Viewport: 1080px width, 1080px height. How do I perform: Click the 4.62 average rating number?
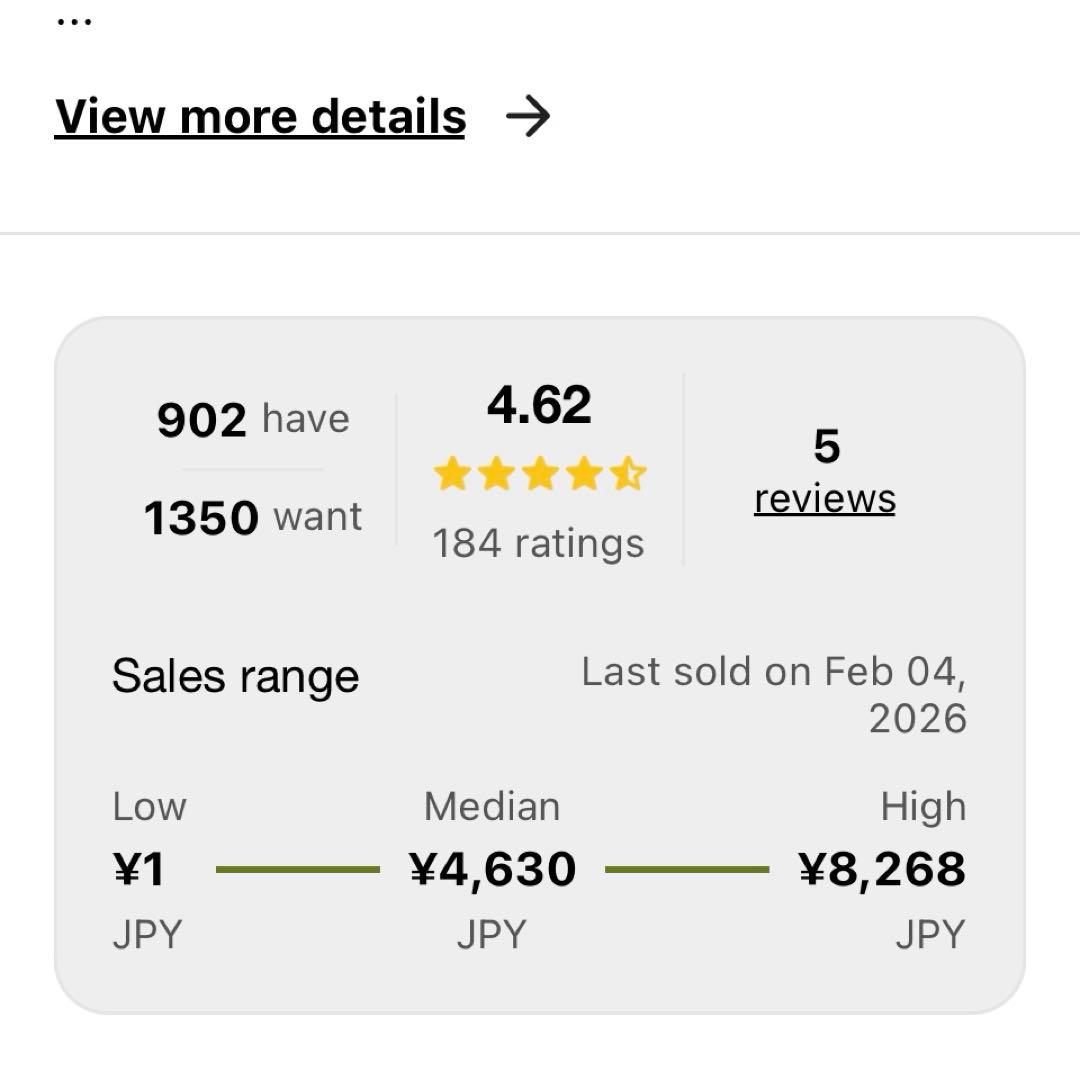click(x=539, y=405)
